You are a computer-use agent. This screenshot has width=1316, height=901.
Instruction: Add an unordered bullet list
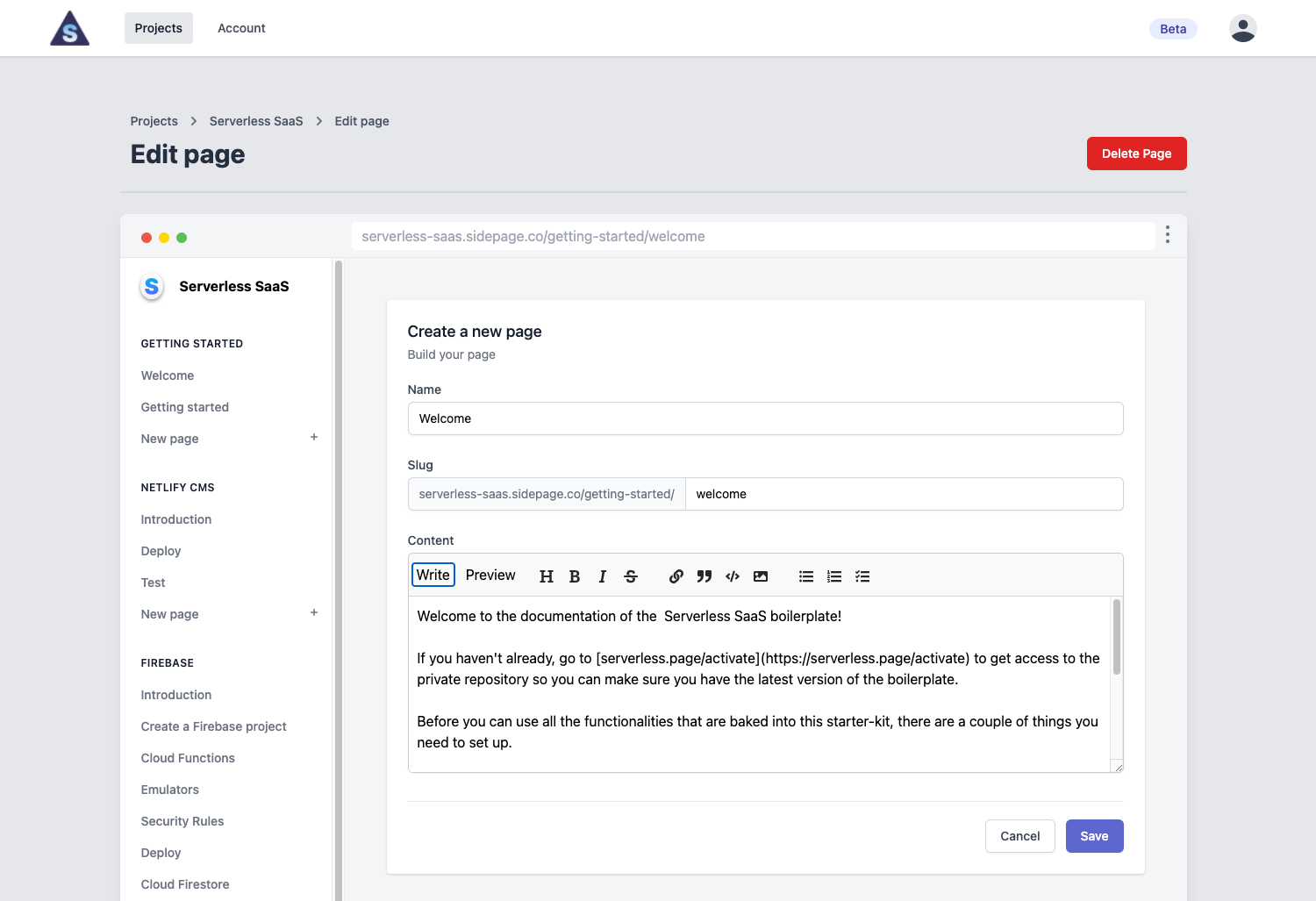click(806, 576)
